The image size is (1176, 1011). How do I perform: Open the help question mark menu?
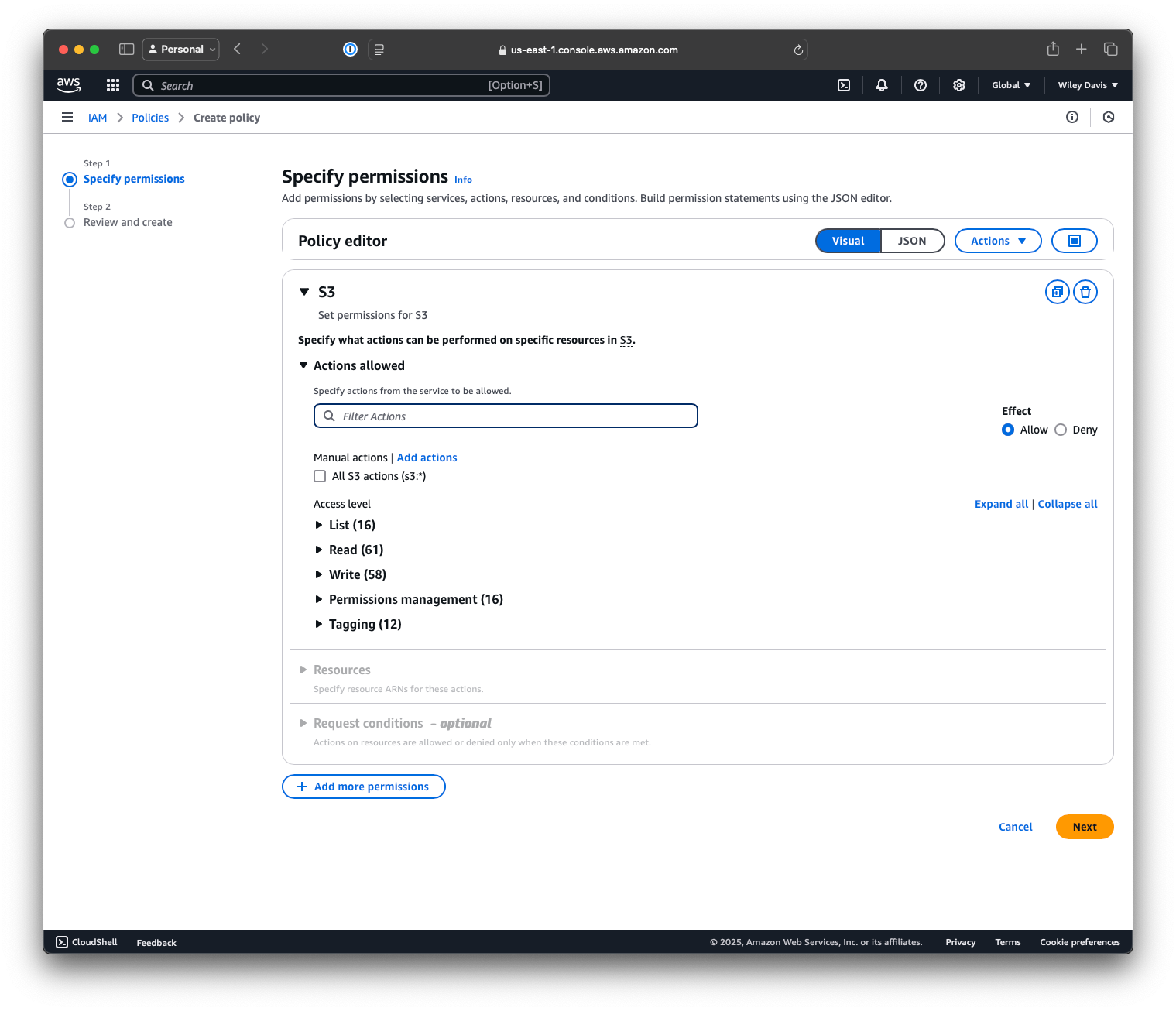(x=920, y=85)
